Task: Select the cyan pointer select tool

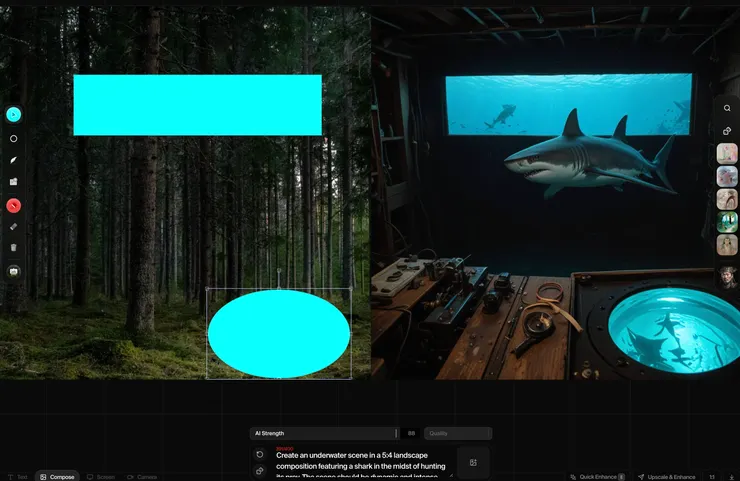Action: 14,114
